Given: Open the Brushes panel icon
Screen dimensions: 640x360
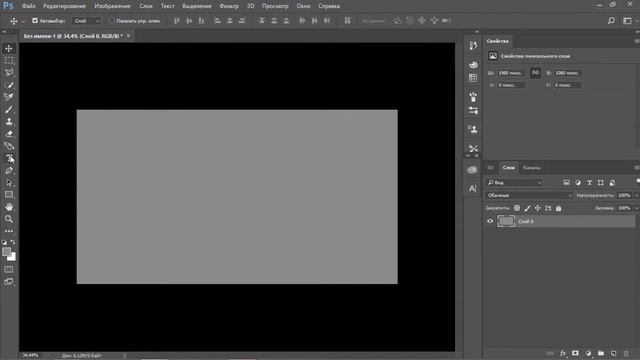Looking at the screenshot, I should tap(473, 97).
